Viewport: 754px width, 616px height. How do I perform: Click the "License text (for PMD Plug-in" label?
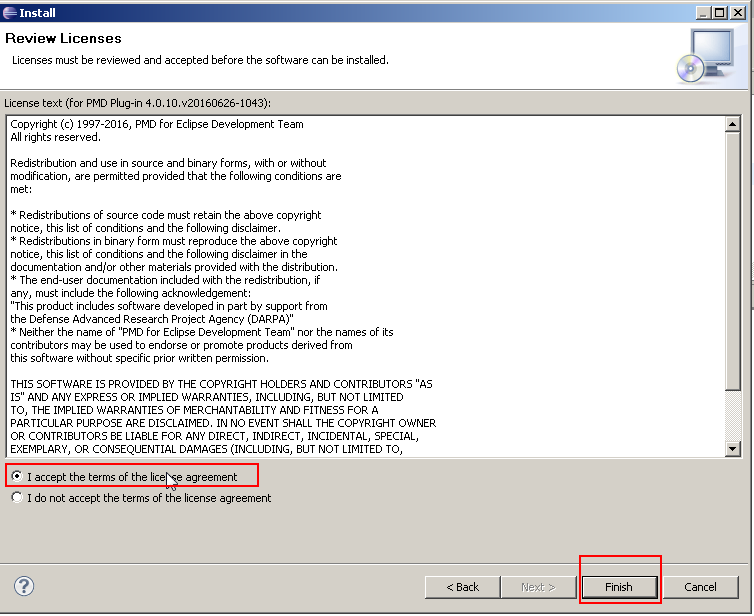137,103
